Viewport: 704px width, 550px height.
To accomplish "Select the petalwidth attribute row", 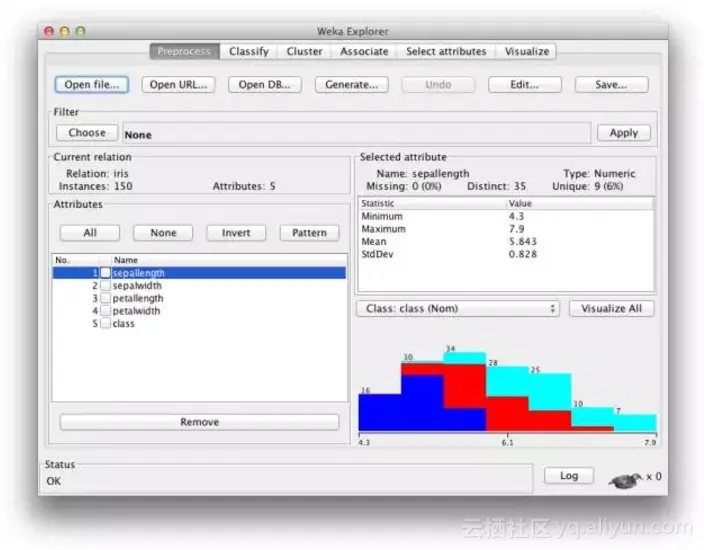I will point(199,311).
